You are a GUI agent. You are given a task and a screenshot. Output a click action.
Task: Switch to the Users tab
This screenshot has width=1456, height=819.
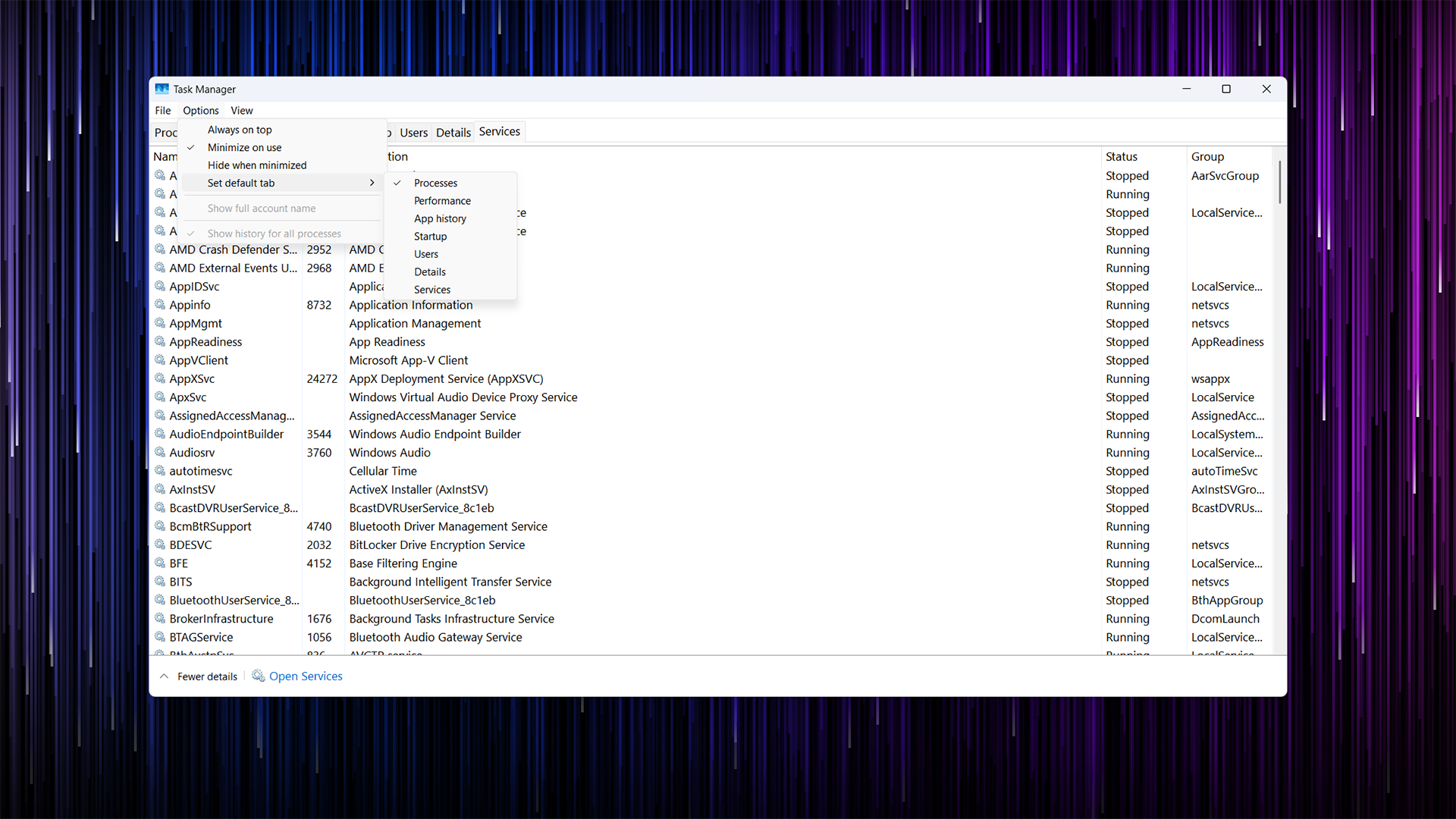pyautogui.click(x=413, y=132)
